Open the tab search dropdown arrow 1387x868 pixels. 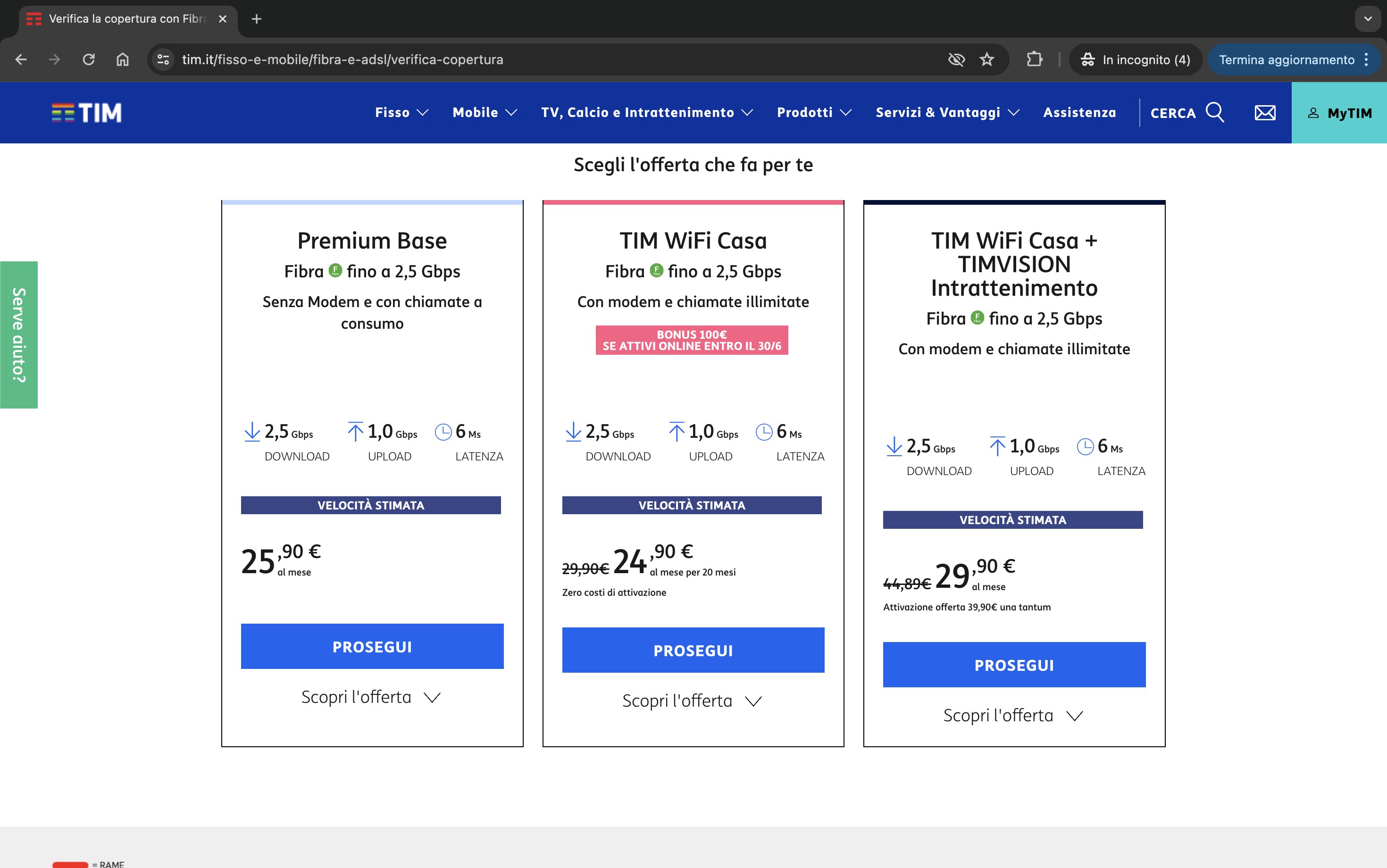[1368, 19]
